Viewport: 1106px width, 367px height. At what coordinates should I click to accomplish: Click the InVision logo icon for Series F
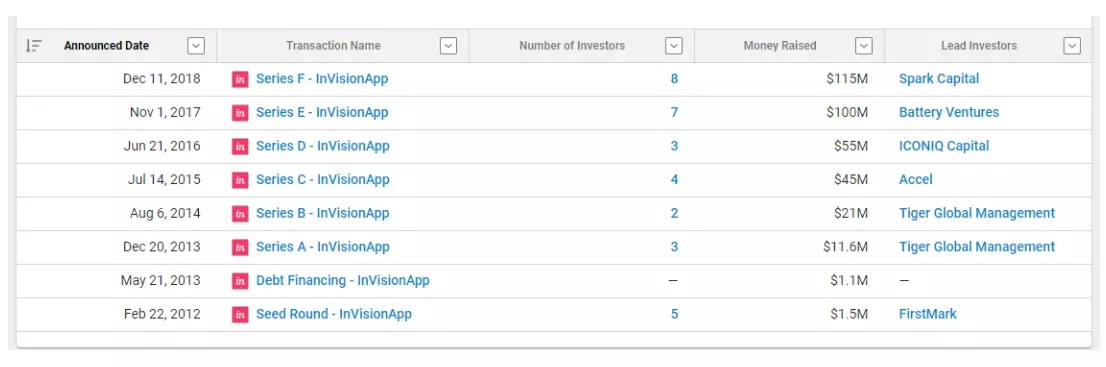(240, 79)
